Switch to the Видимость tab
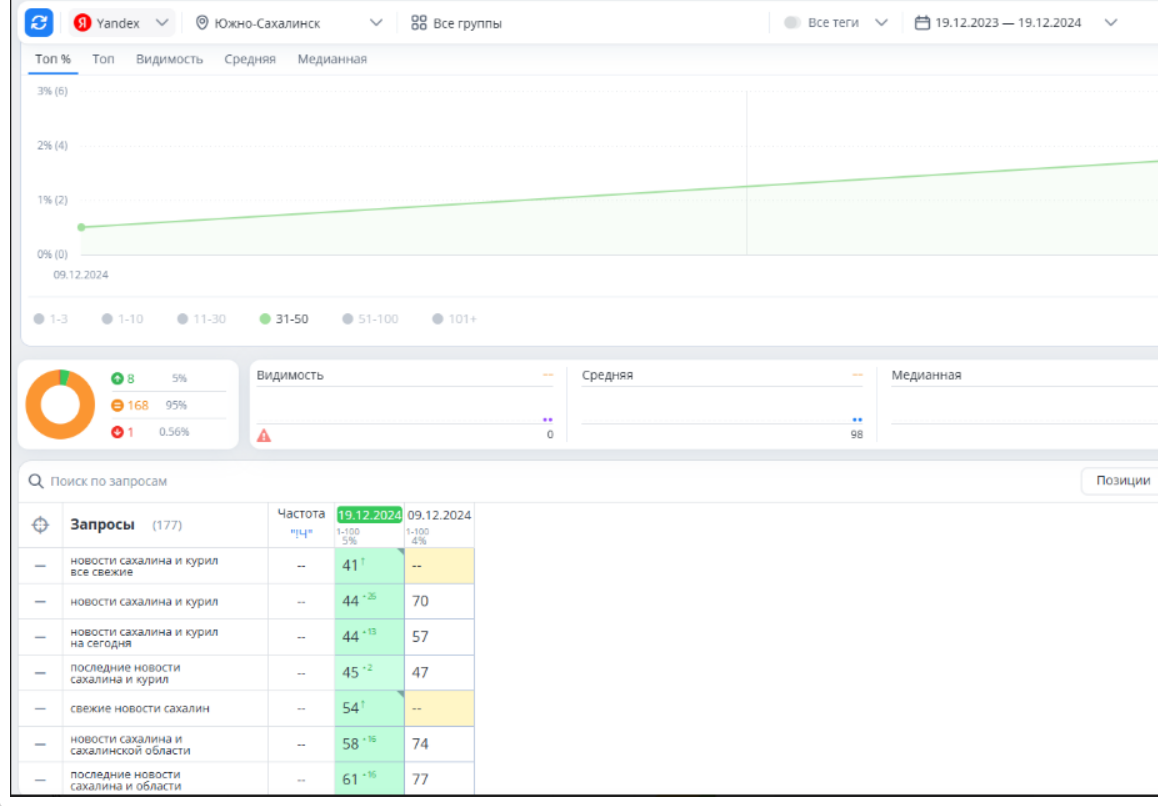1158x806 pixels. (x=169, y=59)
